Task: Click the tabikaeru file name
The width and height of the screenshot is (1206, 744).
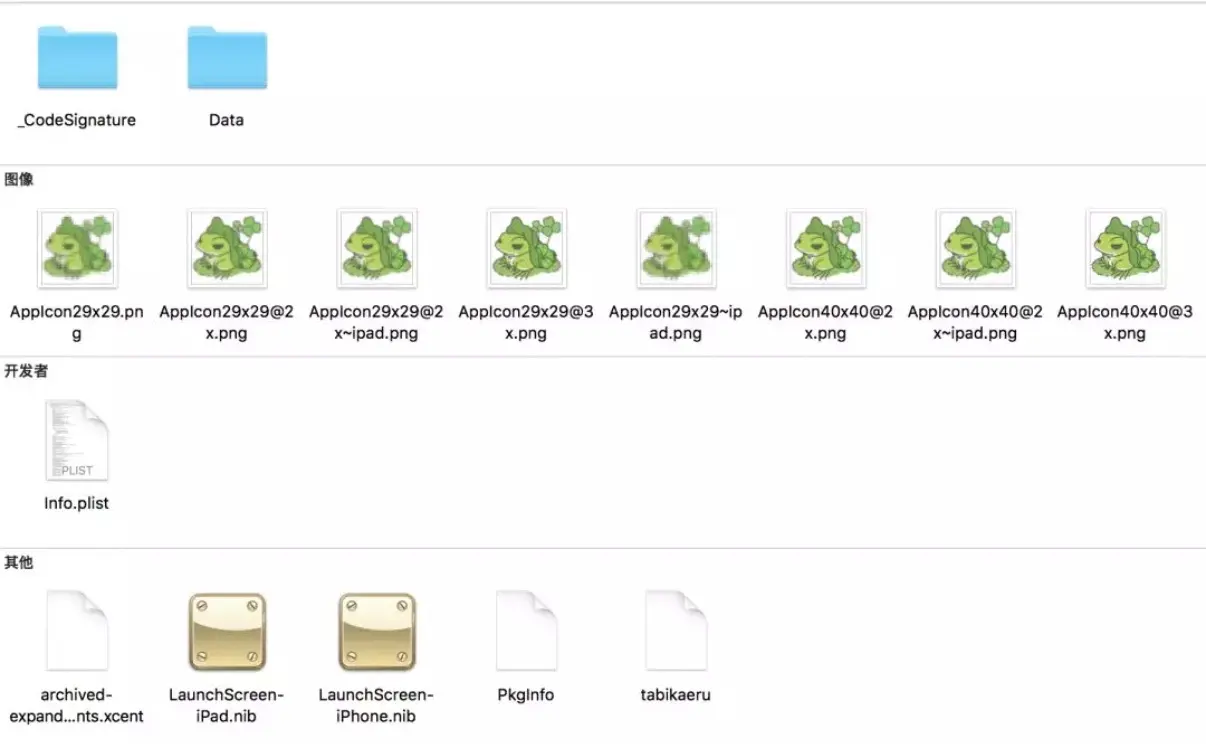Action: 676,694
